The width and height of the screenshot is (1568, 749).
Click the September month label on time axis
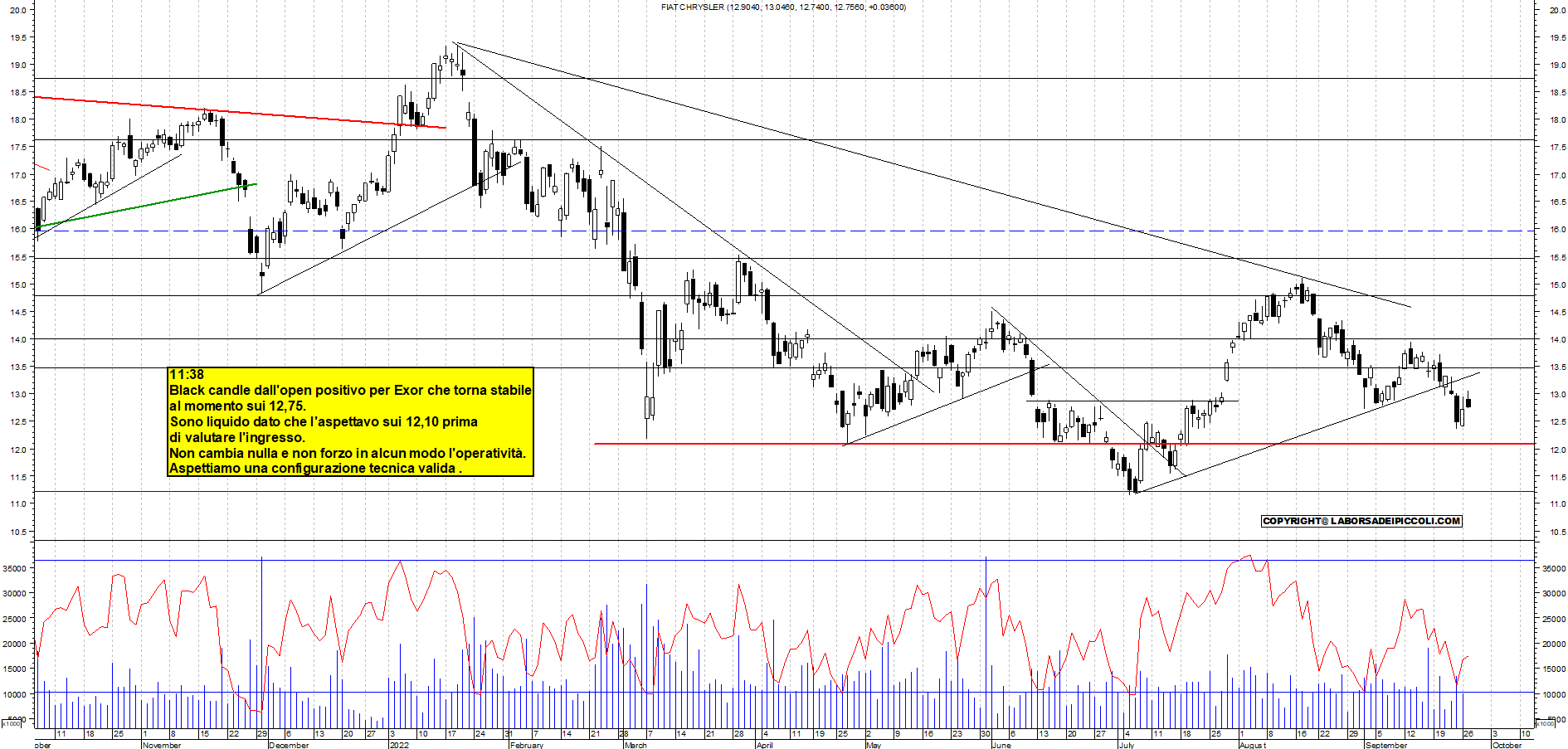click(1386, 745)
